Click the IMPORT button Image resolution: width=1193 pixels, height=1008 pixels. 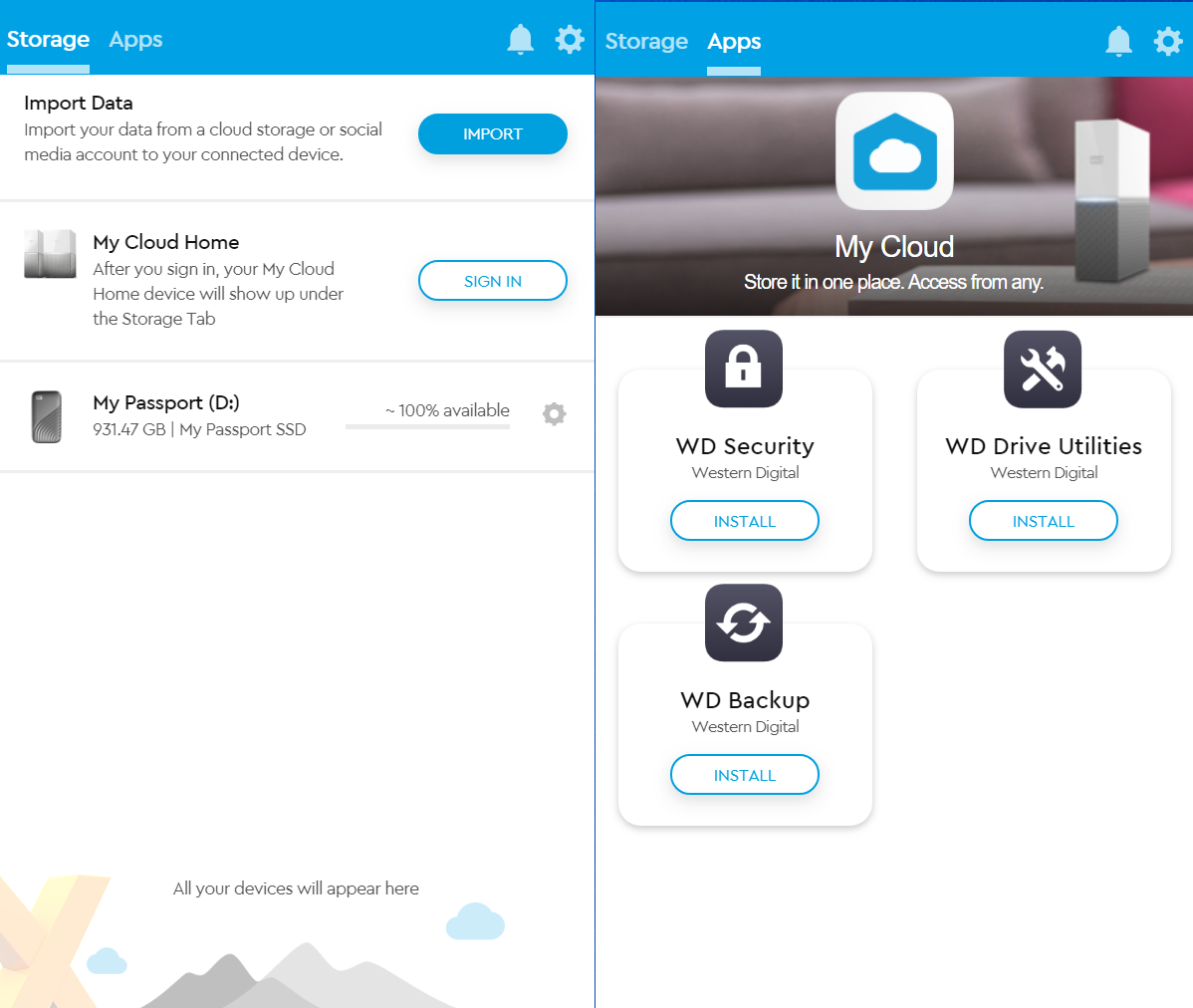pos(492,133)
